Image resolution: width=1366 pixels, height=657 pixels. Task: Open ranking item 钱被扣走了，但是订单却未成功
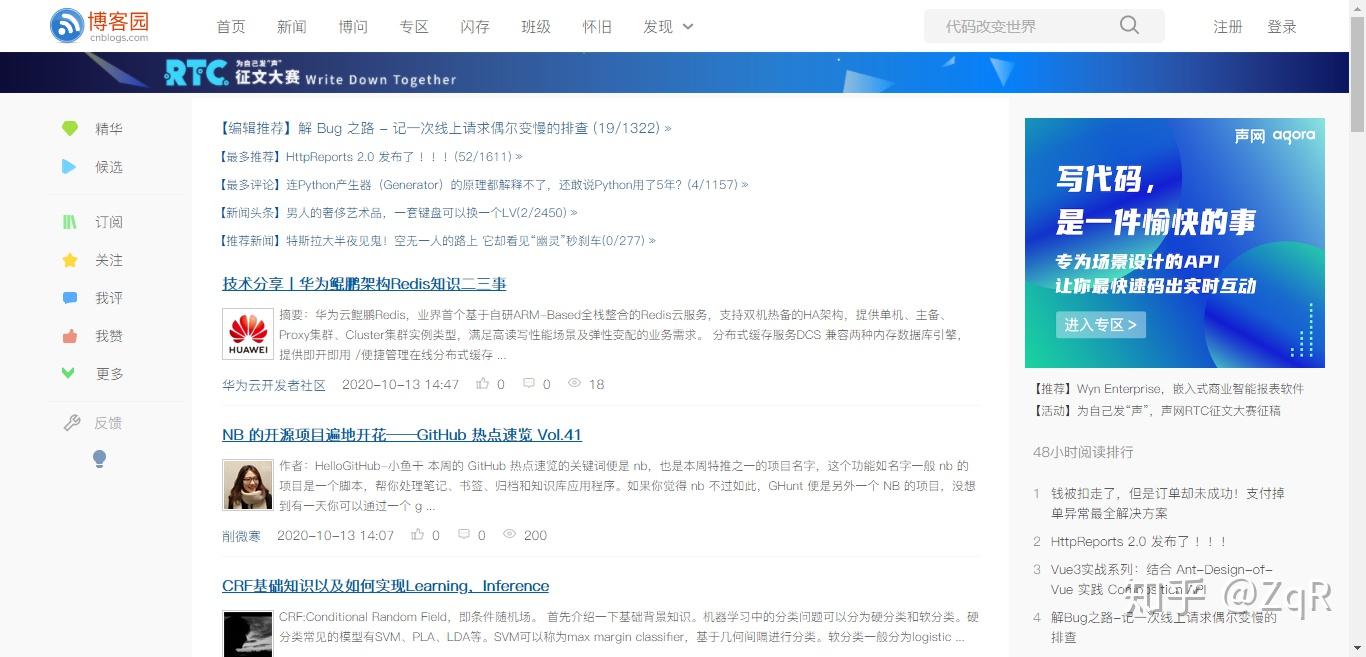point(1167,503)
